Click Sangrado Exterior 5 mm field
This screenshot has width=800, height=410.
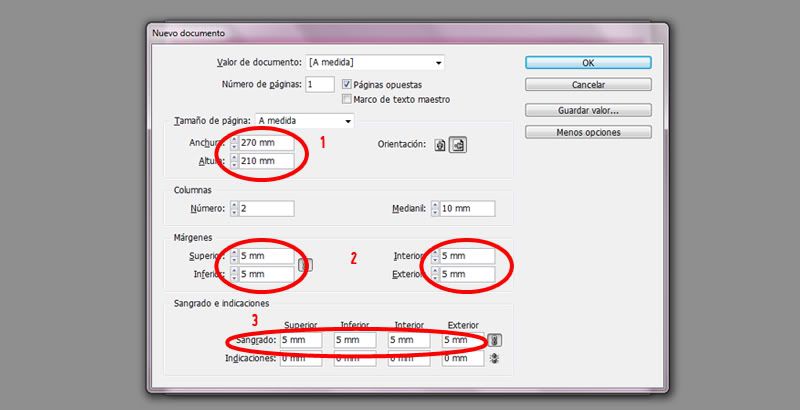[x=463, y=340]
